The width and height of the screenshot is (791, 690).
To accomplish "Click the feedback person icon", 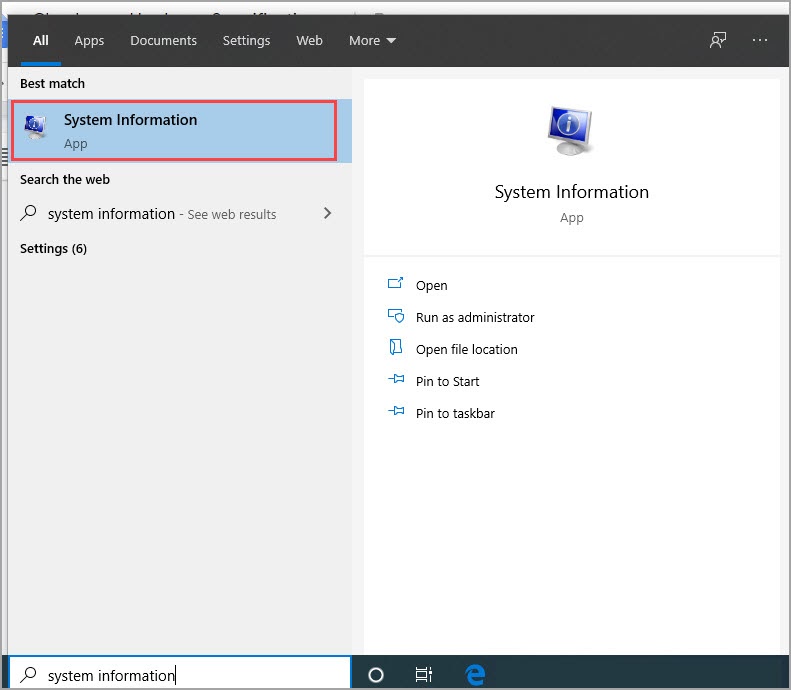I will point(718,40).
